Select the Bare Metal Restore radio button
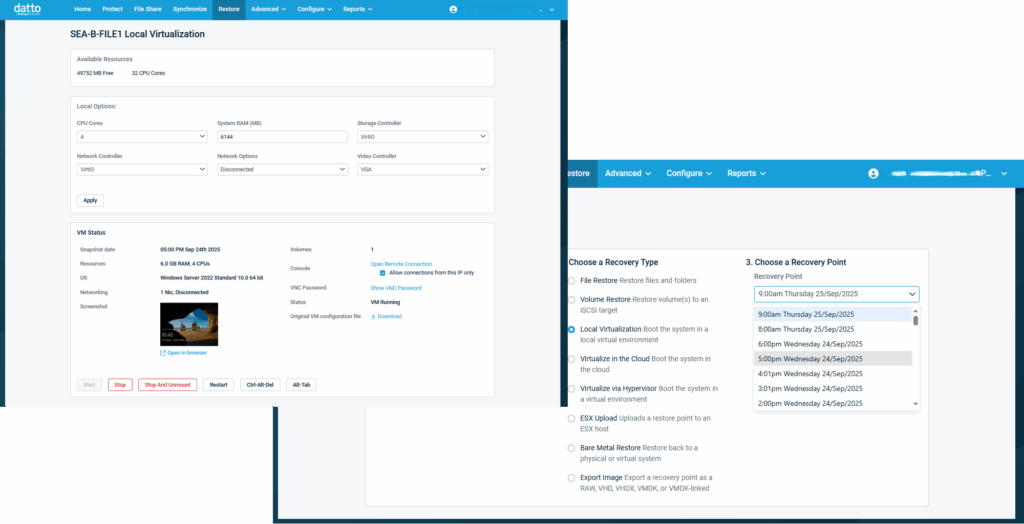 (x=571, y=448)
